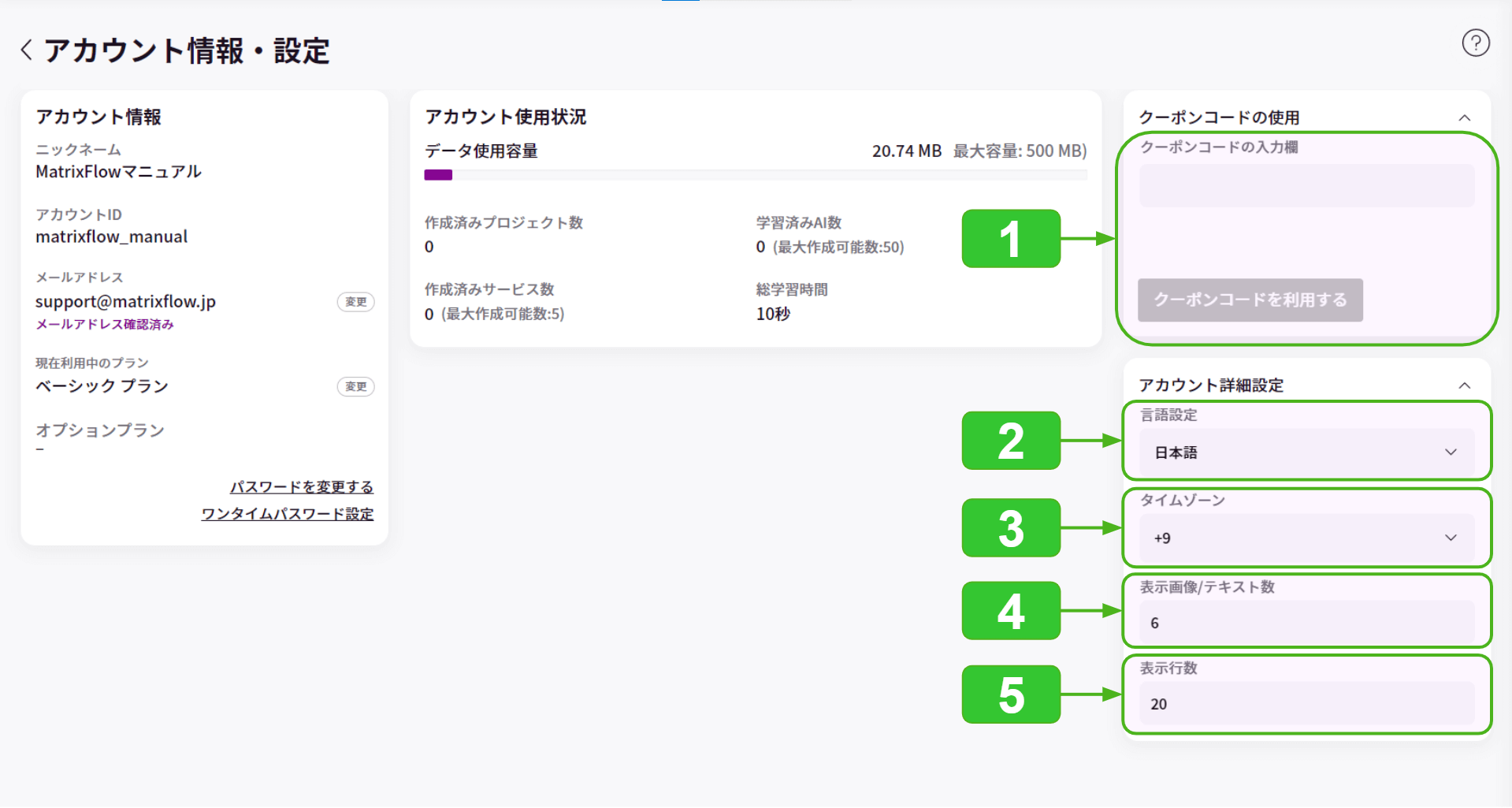The image size is (1512, 808).
Task: Select the support@matrixflow.jp email text
Action: [x=125, y=301]
